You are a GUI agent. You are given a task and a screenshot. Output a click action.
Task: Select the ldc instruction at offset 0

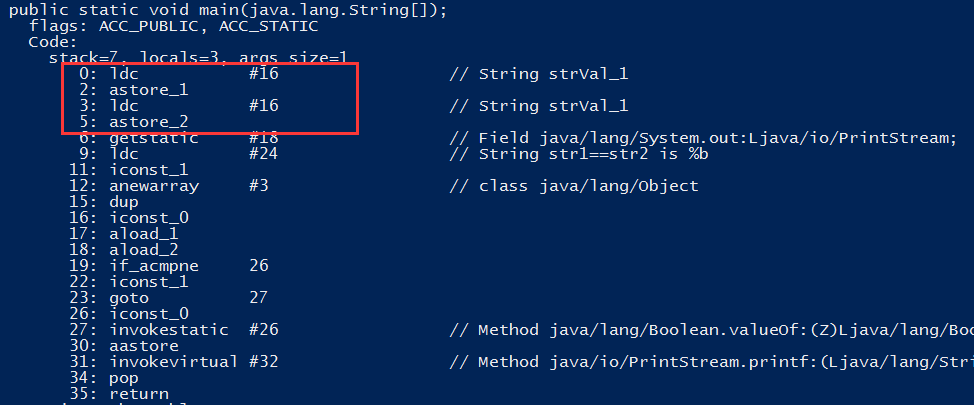point(124,74)
